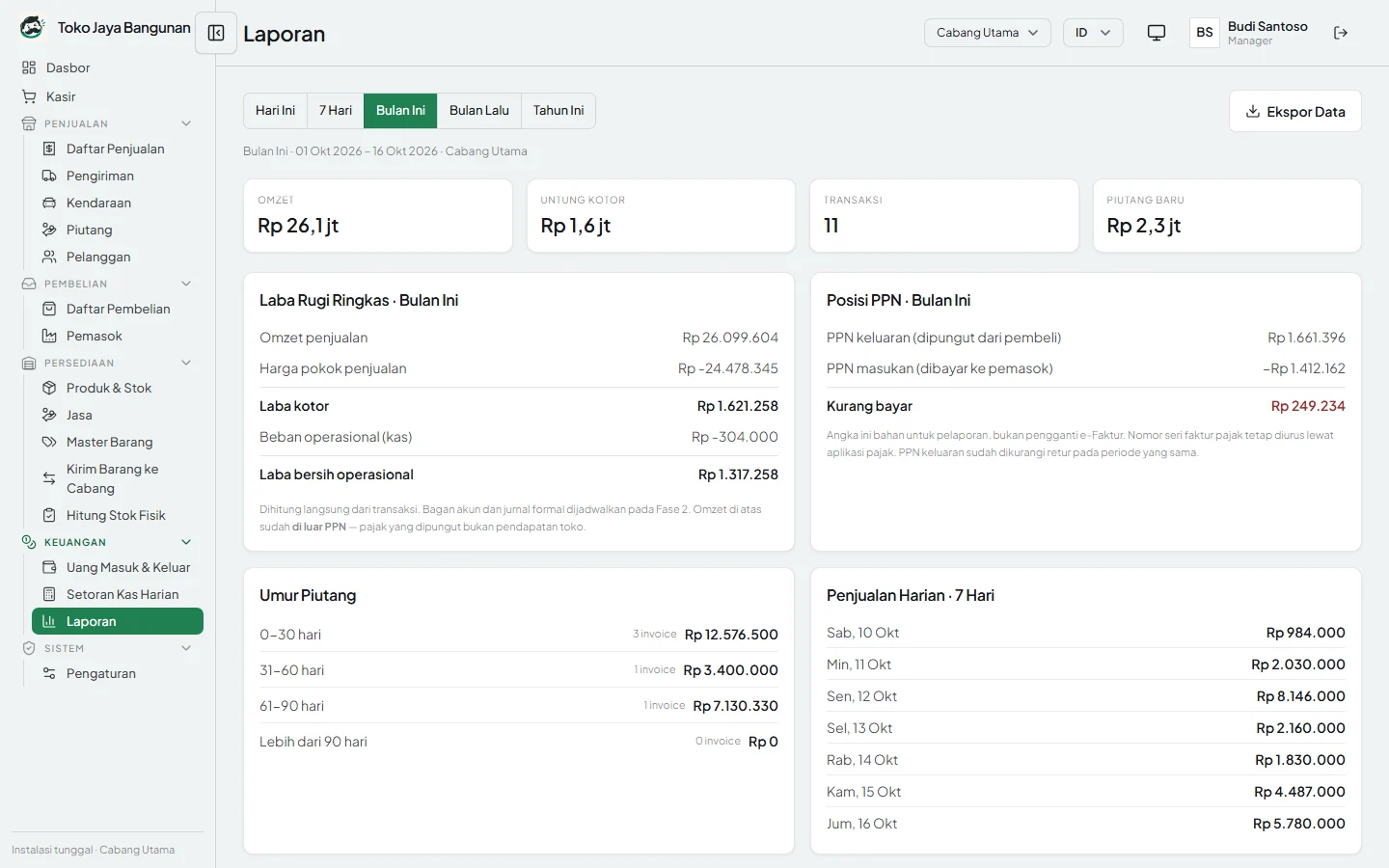Click the Kendaraan vehicle icon
1389x868 pixels.
click(x=49, y=203)
